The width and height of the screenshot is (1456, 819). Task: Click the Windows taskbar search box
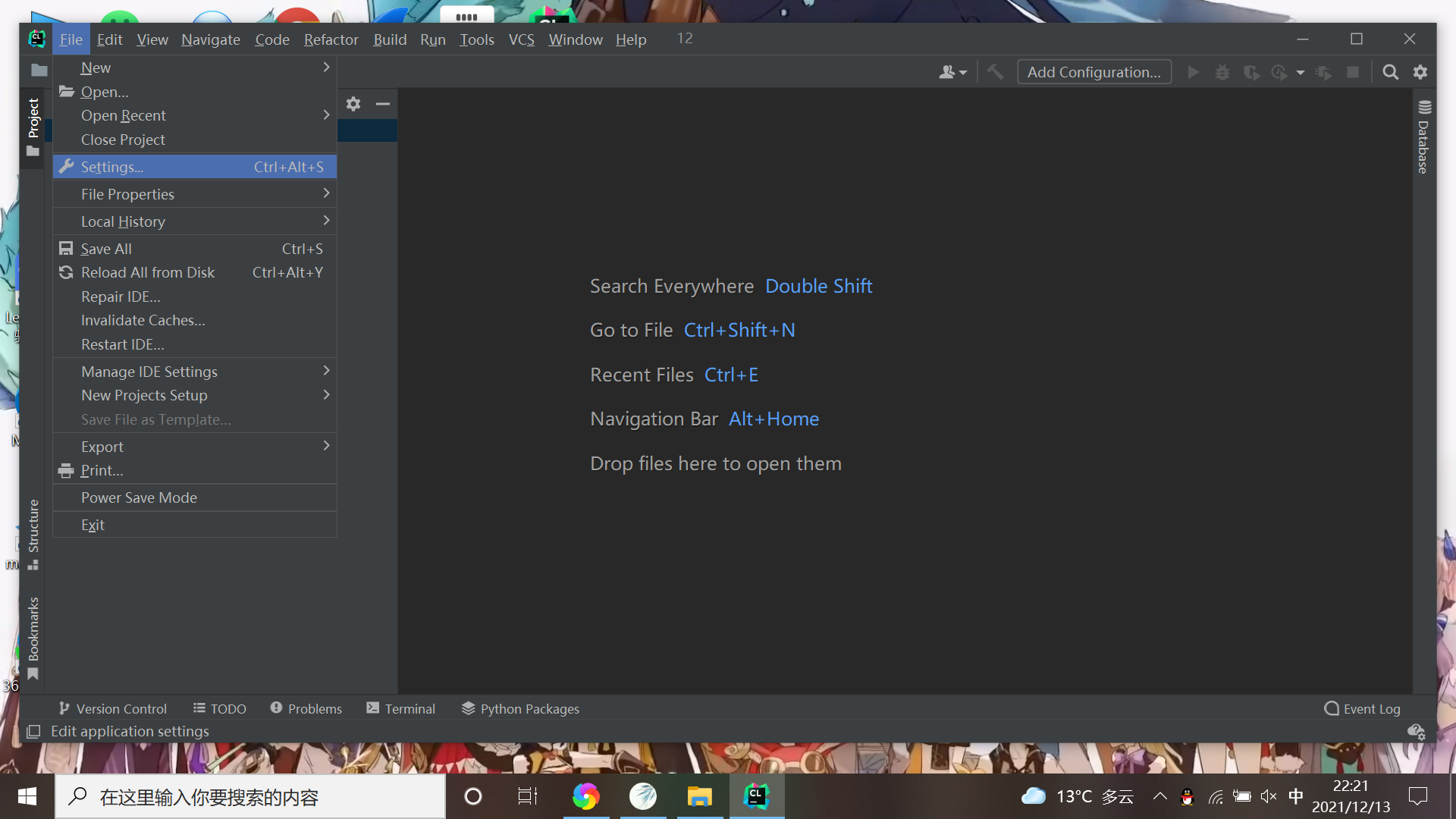pyautogui.click(x=250, y=796)
